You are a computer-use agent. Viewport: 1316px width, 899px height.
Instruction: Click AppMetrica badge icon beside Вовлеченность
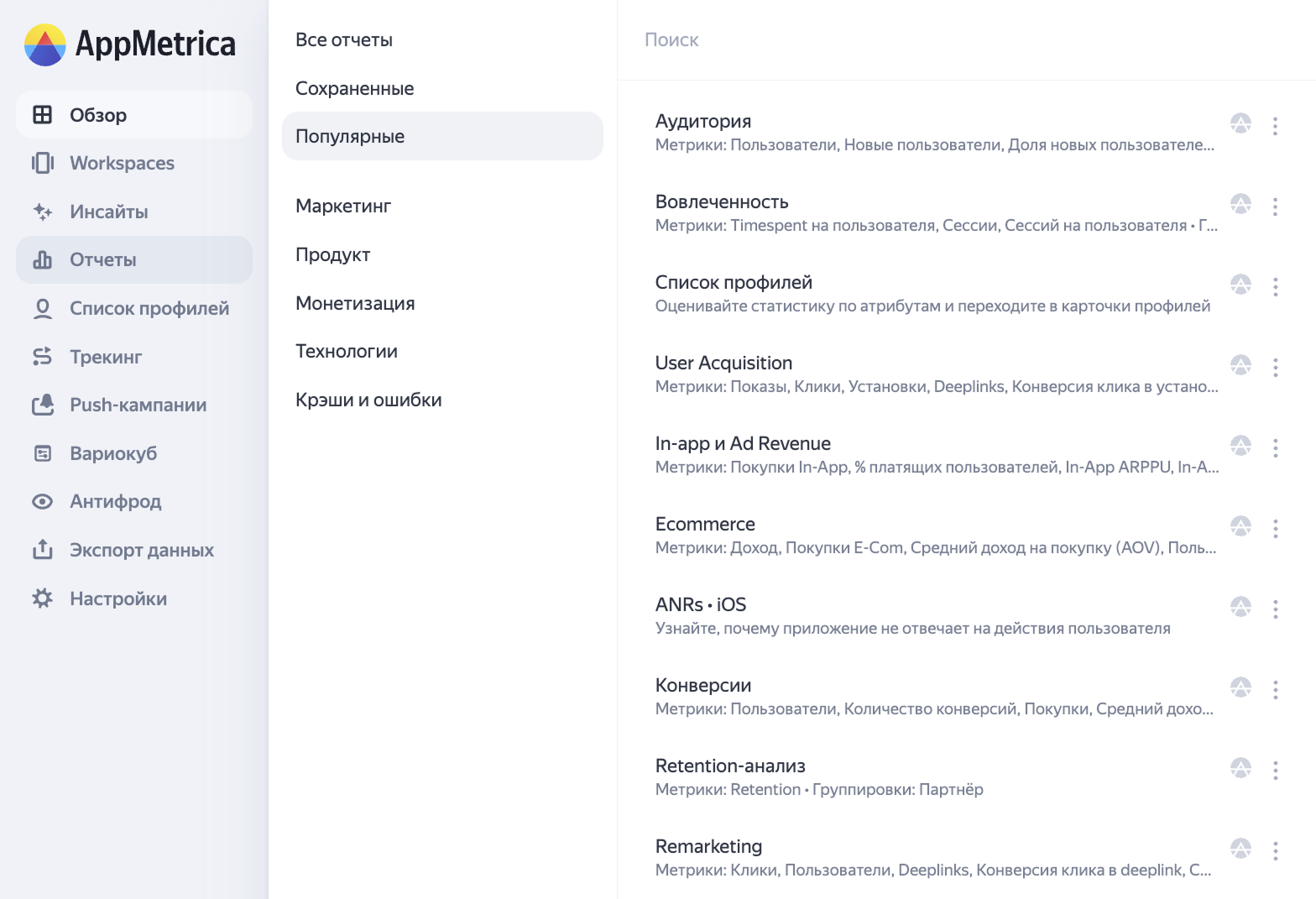pos(1240,203)
